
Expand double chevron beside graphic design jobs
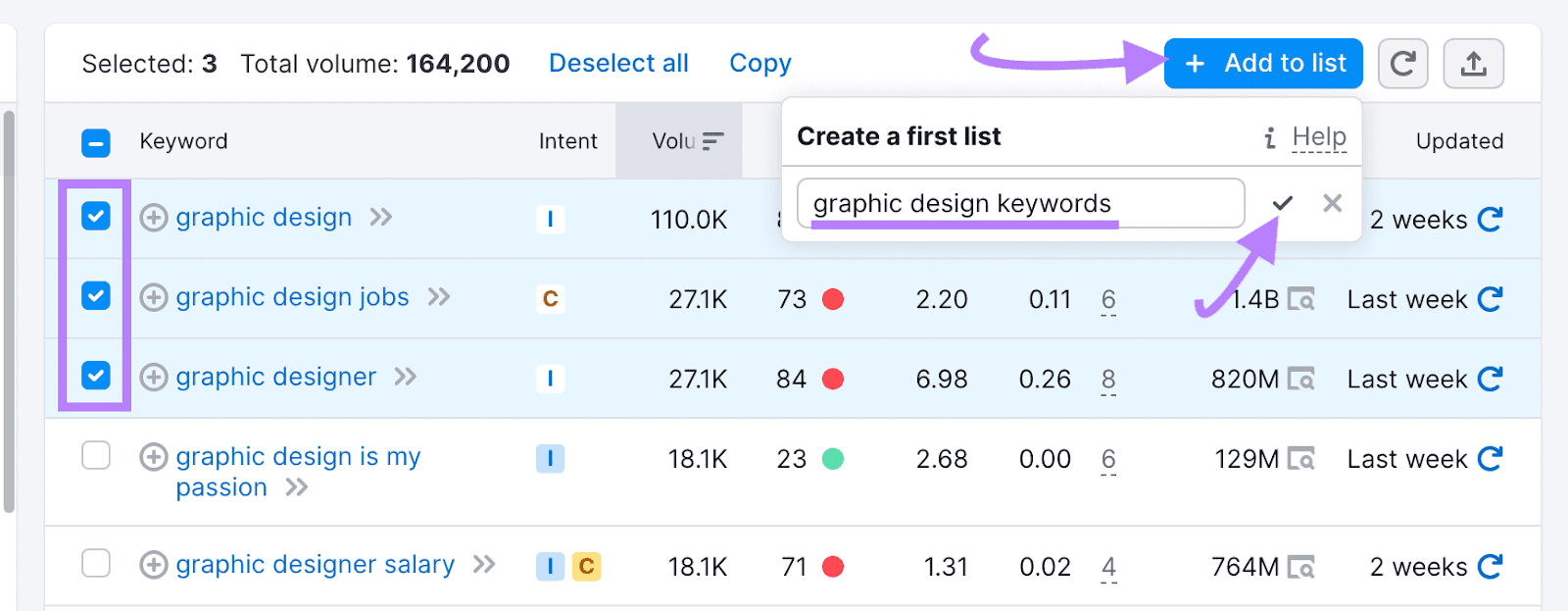tap(439, 296)
